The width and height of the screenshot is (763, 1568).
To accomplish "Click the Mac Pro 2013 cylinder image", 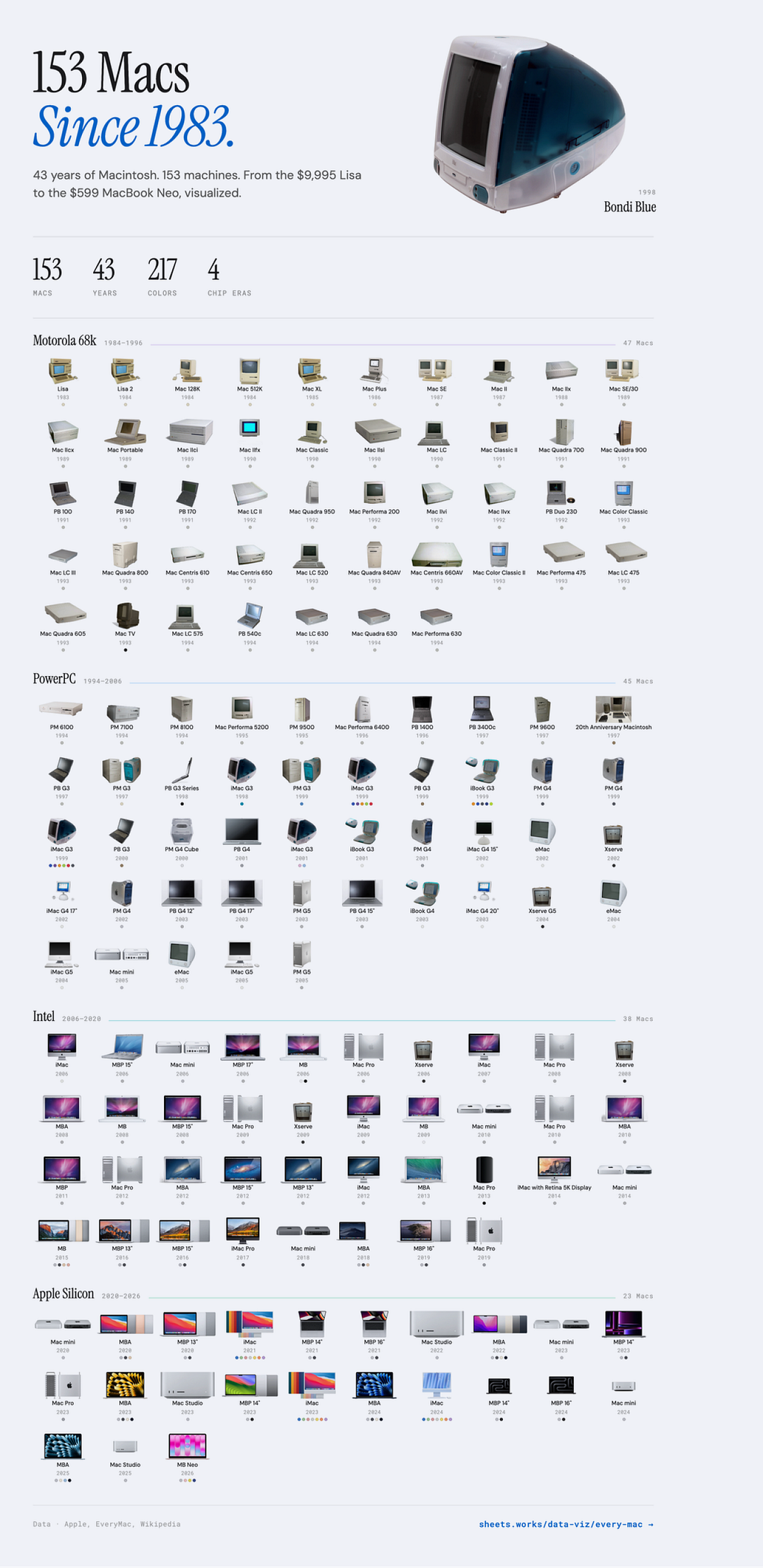I will click(x=484, y=1169).
